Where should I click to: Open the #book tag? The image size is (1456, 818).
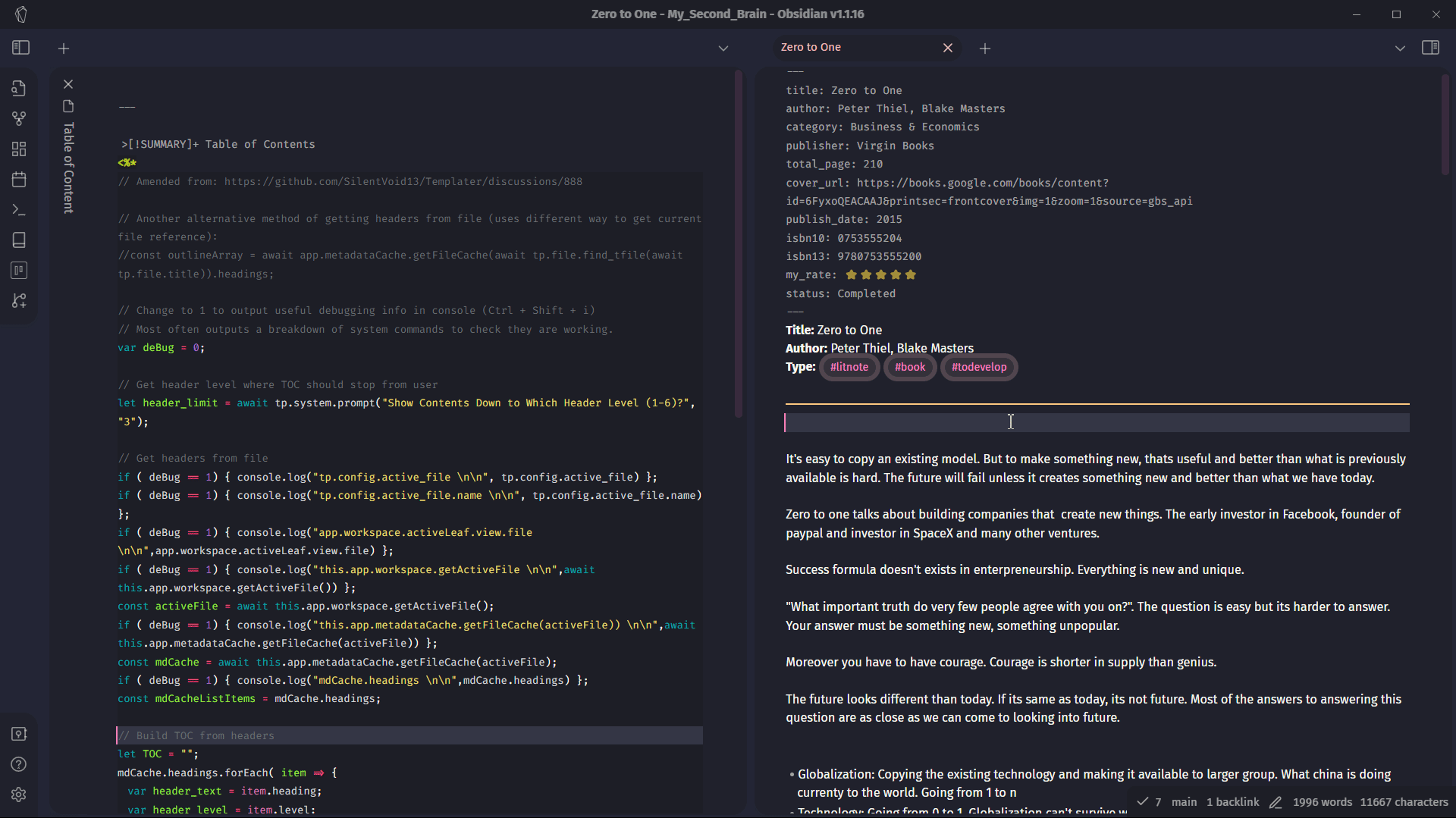click(x=910, y=367)
